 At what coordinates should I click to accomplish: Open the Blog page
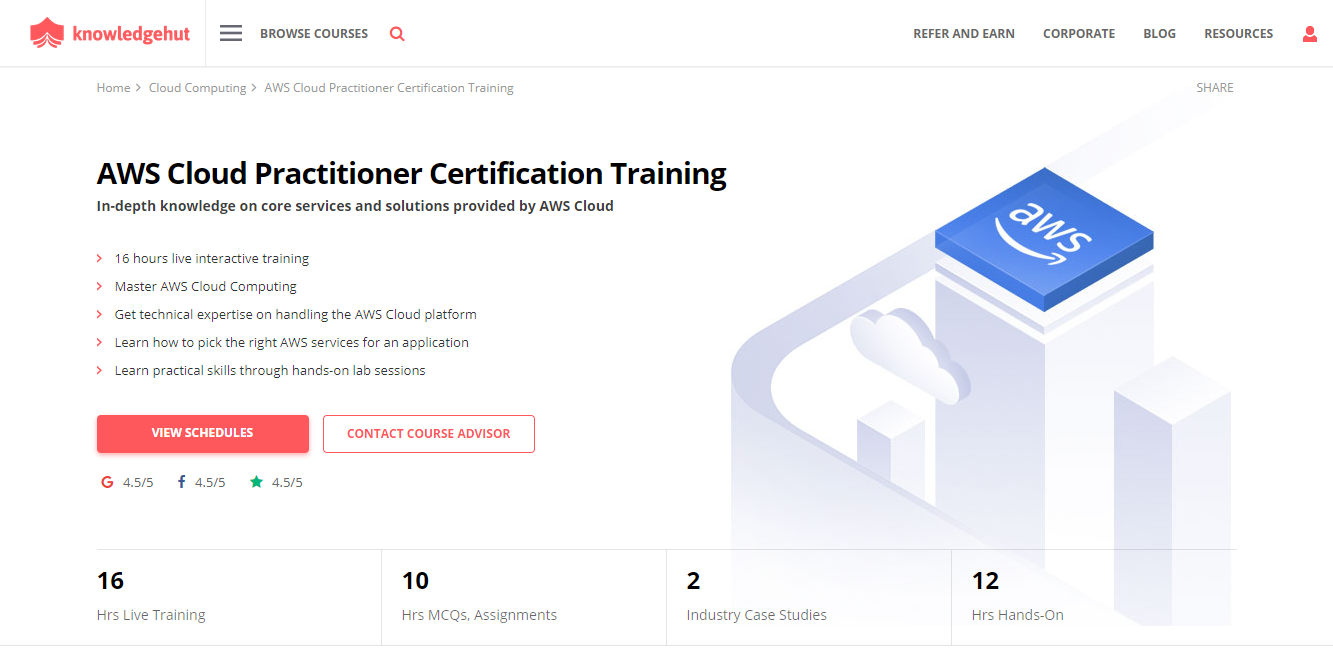pos(1159,33)
